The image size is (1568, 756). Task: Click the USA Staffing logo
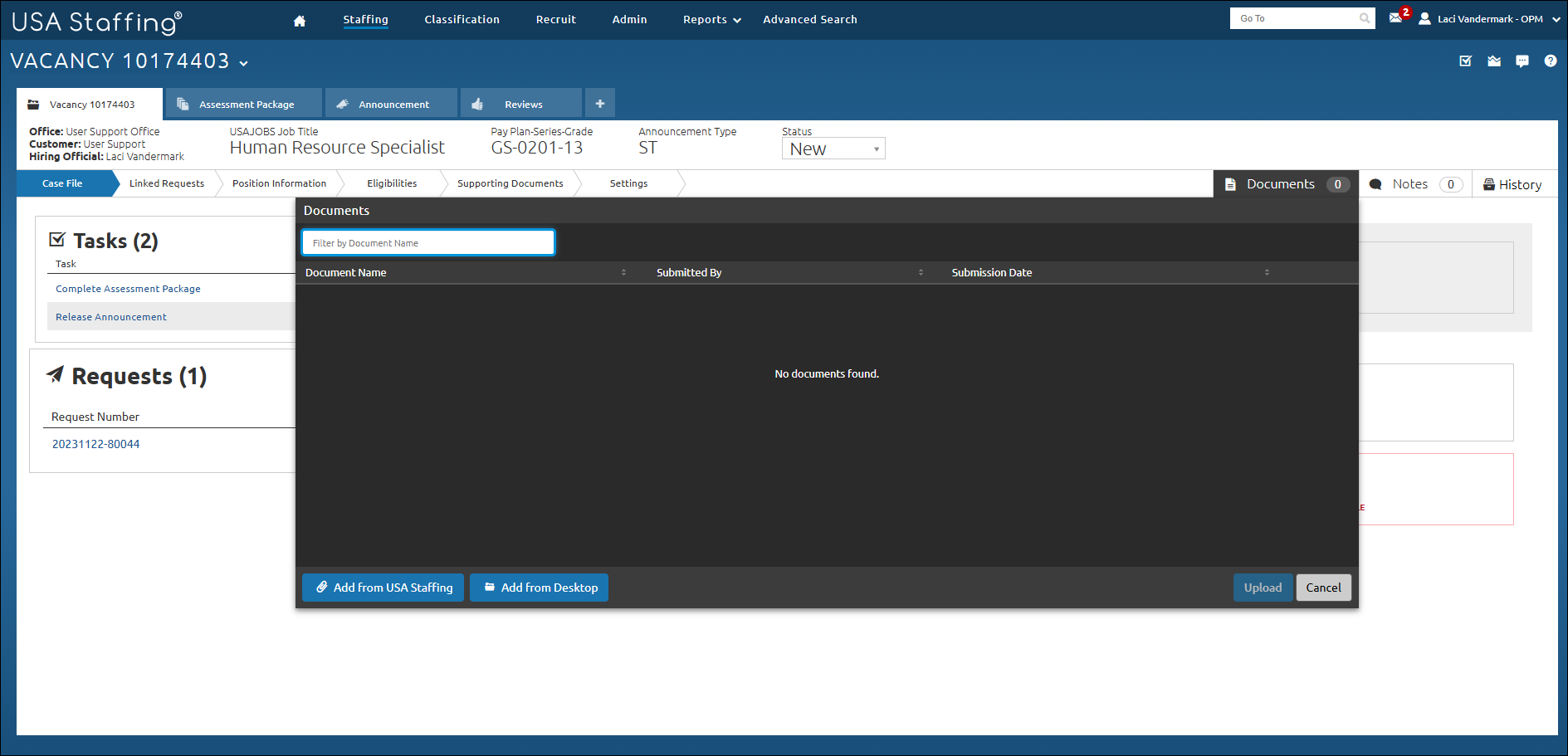pos(96,22)
